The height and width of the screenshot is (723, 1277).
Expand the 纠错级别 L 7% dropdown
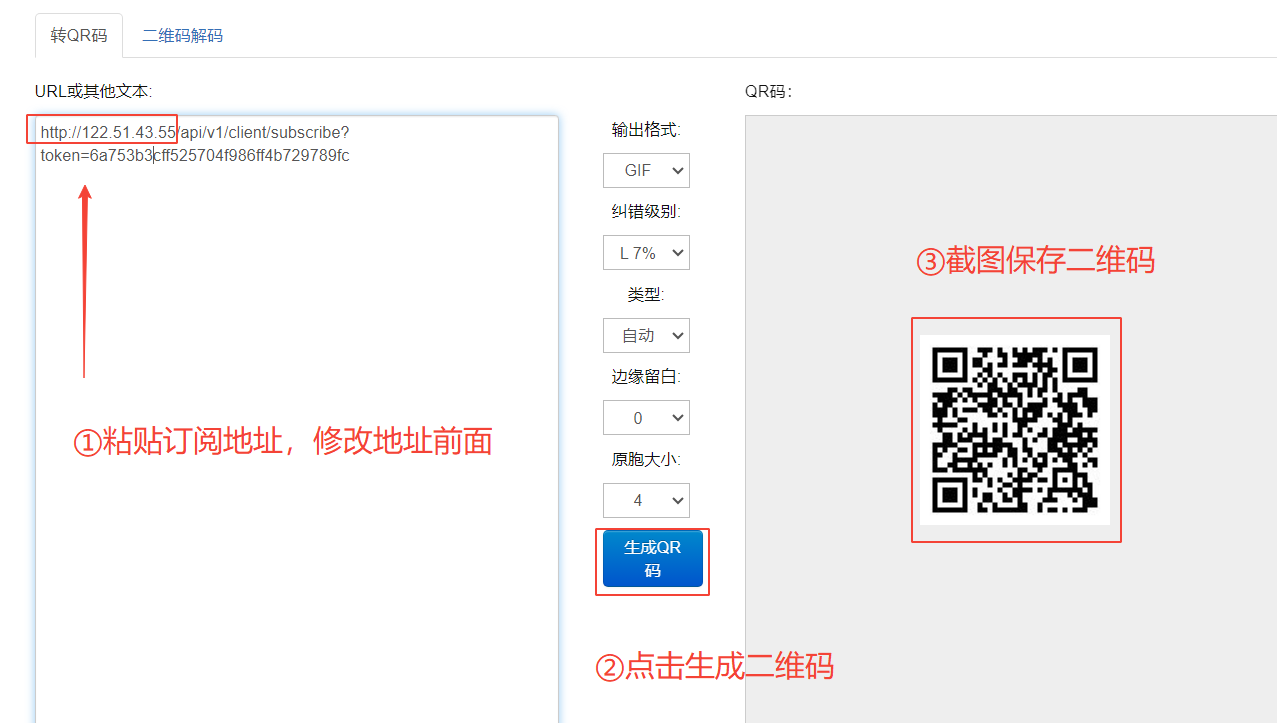click(646, 253)
